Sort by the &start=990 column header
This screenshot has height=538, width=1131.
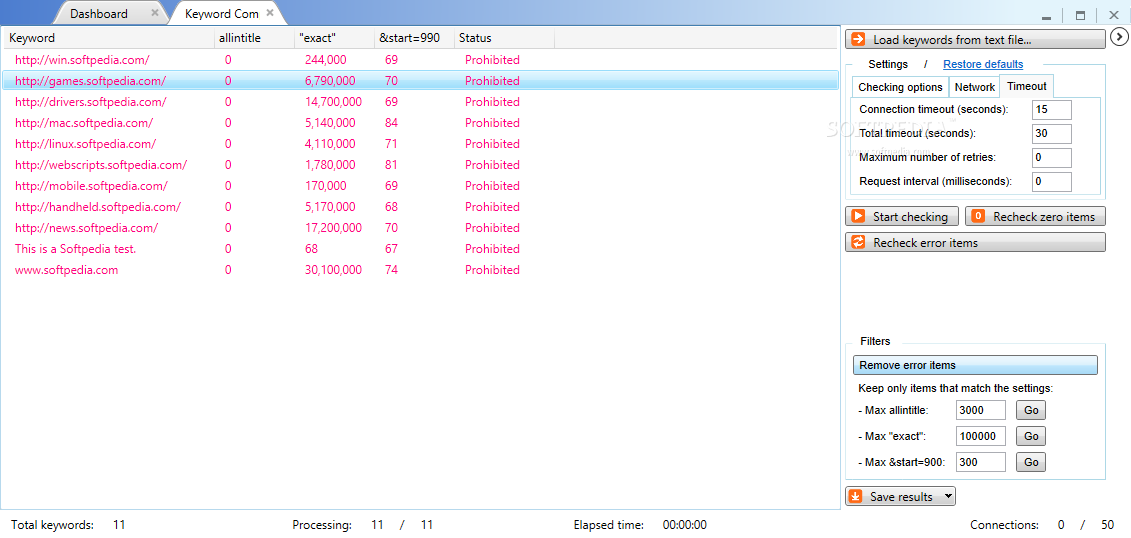click(414, 38)
